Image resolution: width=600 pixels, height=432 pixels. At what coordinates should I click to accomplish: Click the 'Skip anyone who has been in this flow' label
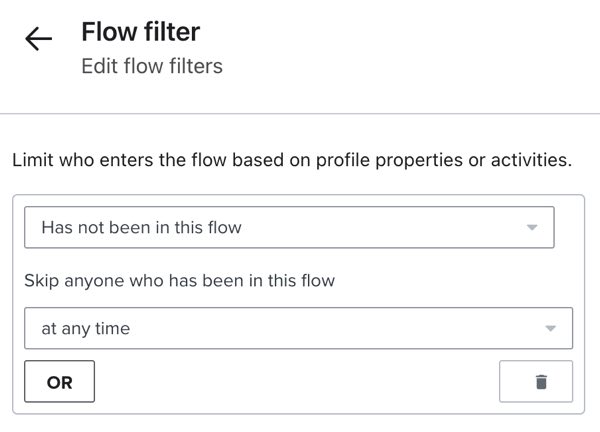pyautogui.click(x=179, y=281)
